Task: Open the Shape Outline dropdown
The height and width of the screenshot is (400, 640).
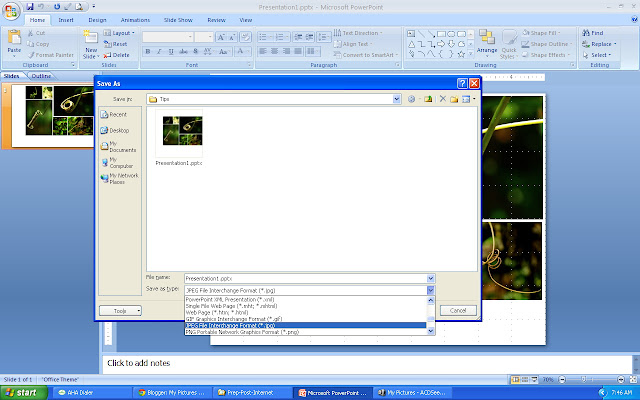Action: (x=547, y=44)
